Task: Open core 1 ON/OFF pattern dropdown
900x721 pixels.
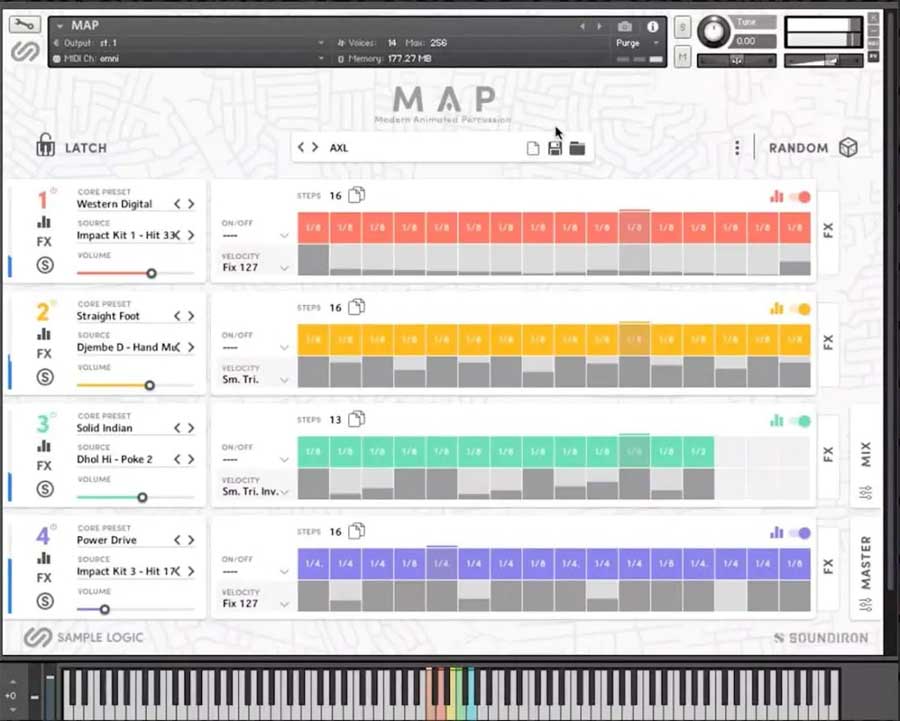Action: click(255, 235)
